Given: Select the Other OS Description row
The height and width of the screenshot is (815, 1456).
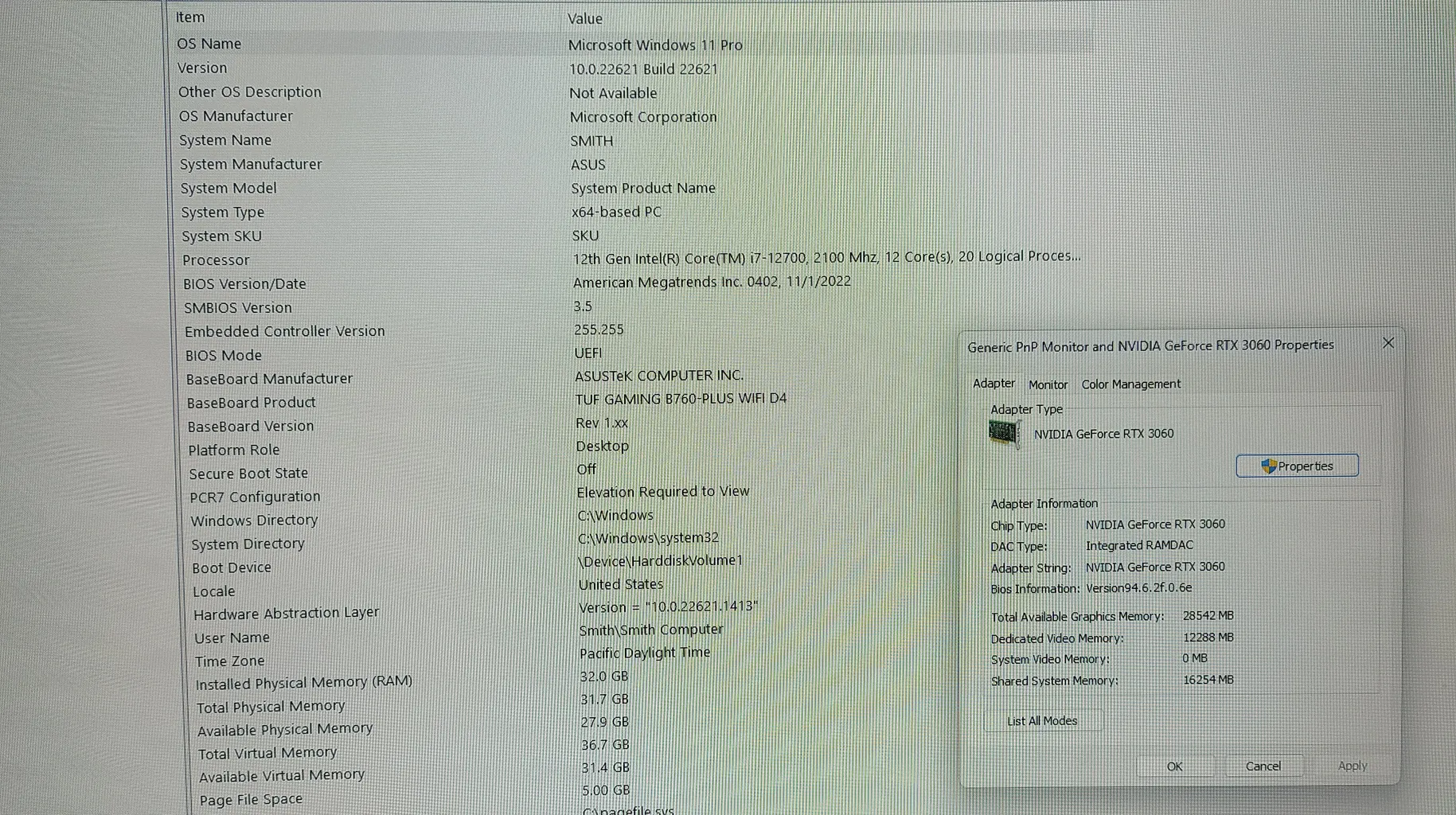Looking at the screenshot, I should [250, 92].
